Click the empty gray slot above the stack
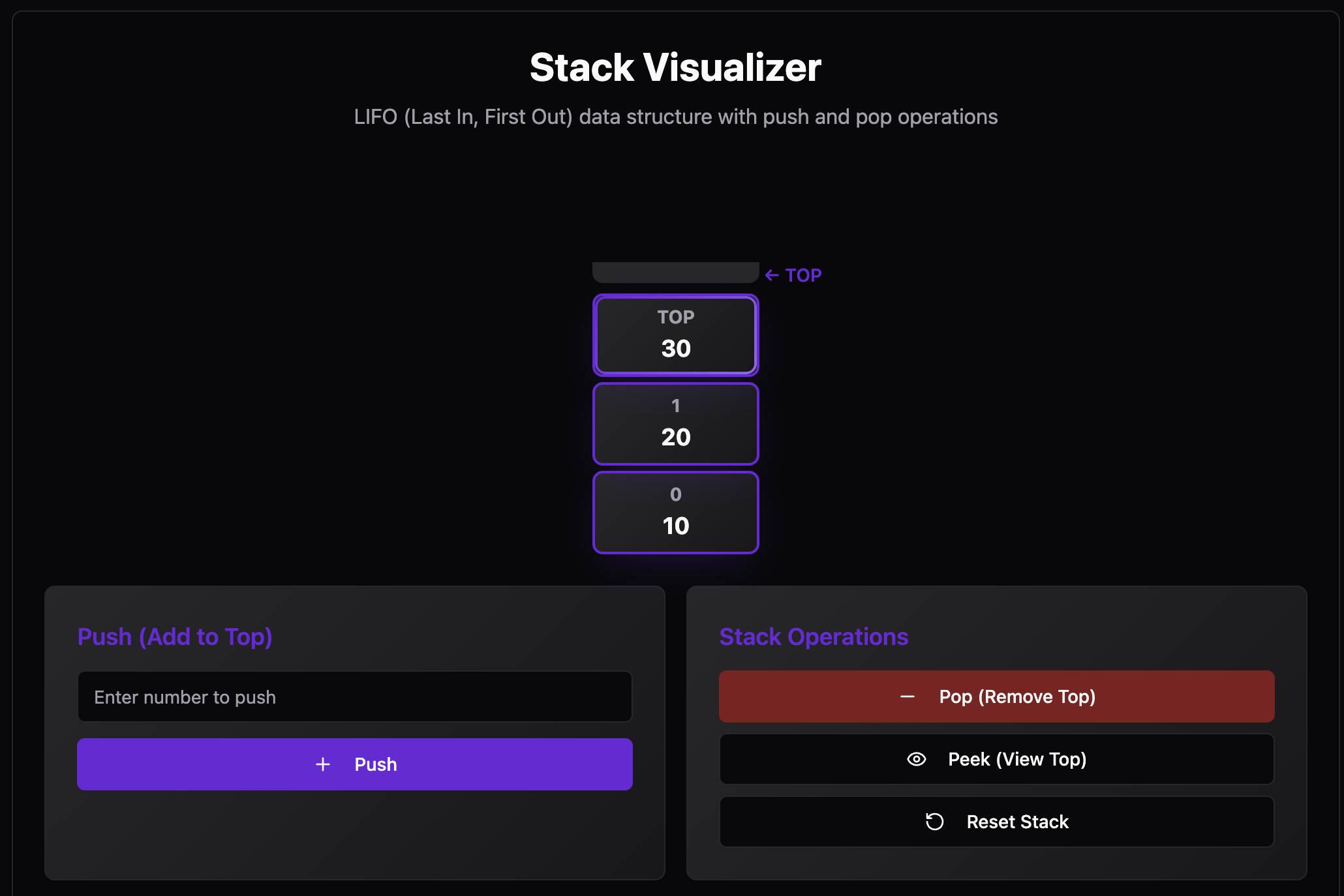 [x=675, y=272]
